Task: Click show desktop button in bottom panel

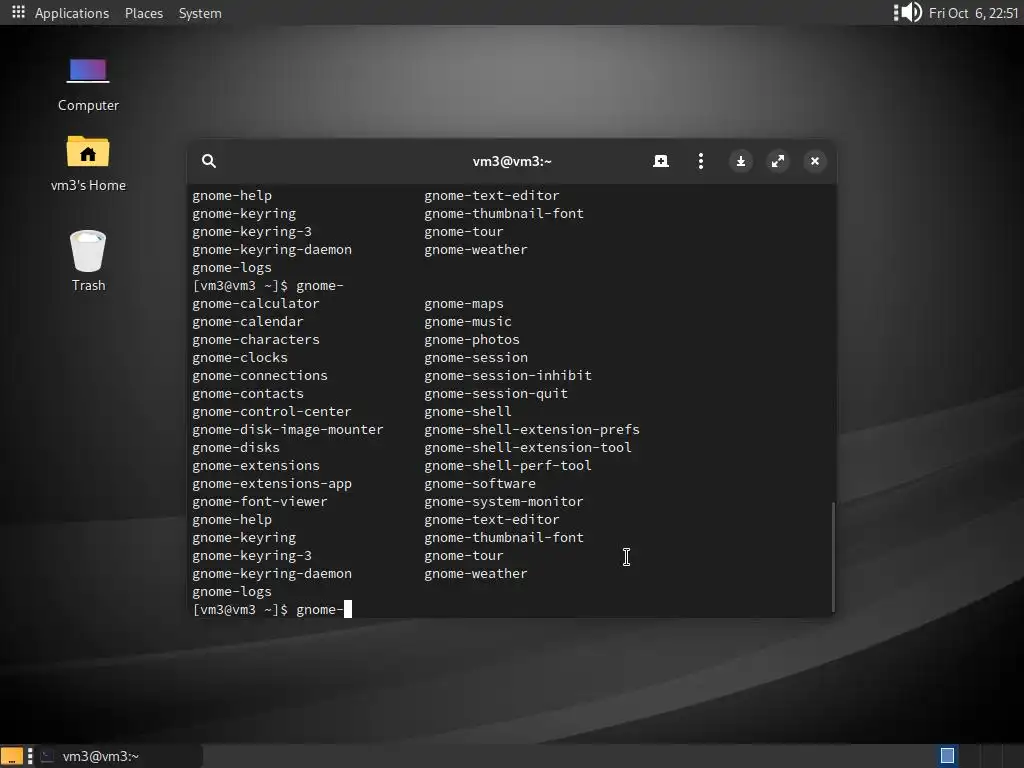Action: 12,756
